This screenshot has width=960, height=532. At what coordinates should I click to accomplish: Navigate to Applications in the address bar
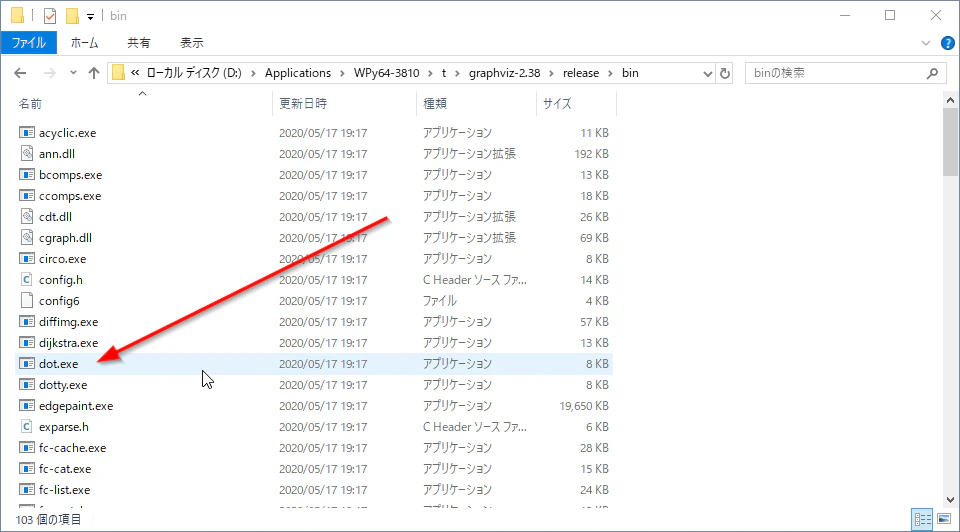[x=298, y=73]
